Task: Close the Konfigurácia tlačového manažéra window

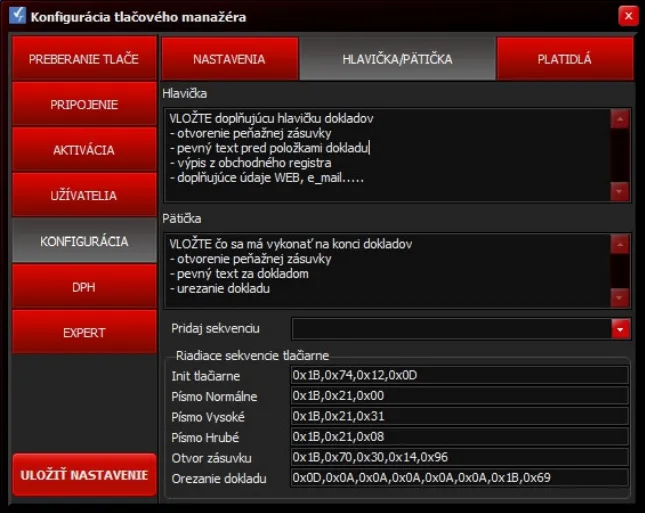Action: click(x=628, y=16)
